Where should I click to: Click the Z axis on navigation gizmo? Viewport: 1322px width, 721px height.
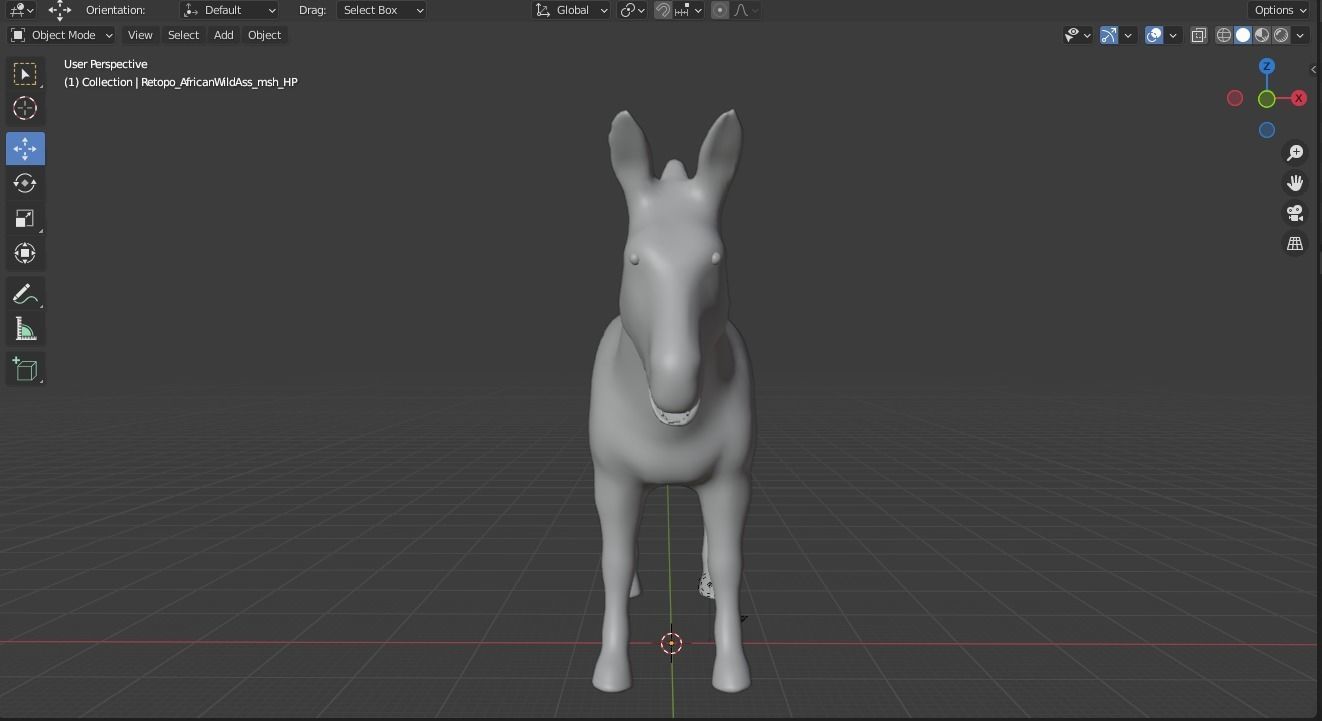point(1267,66)
